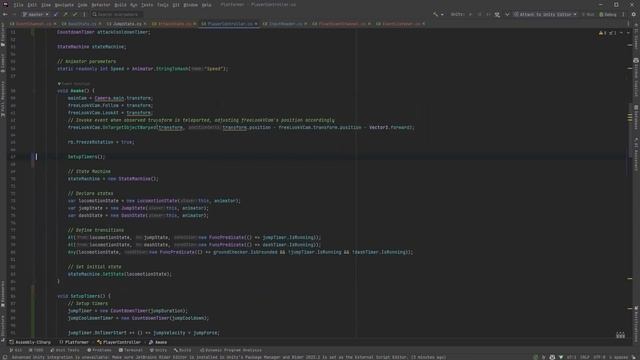This screenshot has height=360, width=640.
Task: Click the Unity play control icon
Action: coord(471,14)
